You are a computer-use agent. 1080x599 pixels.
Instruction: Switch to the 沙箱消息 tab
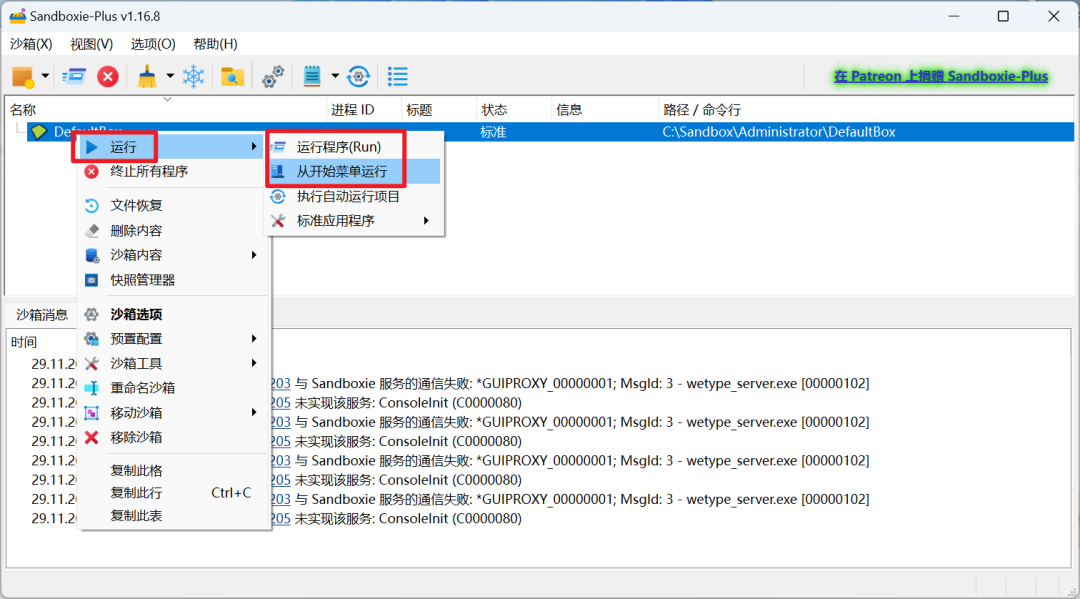[x=42, y=315]
